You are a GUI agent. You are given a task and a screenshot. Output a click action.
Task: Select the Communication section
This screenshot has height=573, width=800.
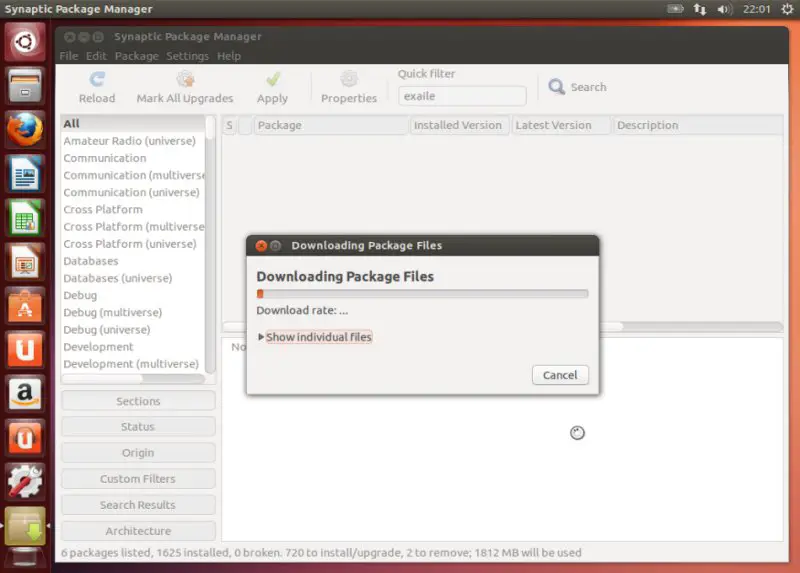coord(133,158)
